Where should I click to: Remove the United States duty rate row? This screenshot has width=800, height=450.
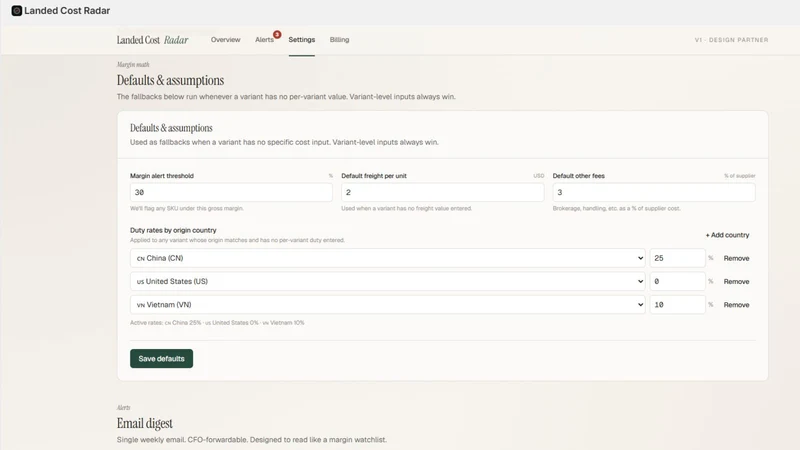point(736,282)
